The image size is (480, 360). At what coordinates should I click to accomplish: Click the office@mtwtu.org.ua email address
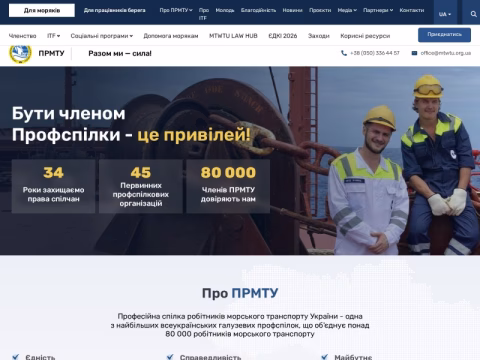[x=446, y=53]
